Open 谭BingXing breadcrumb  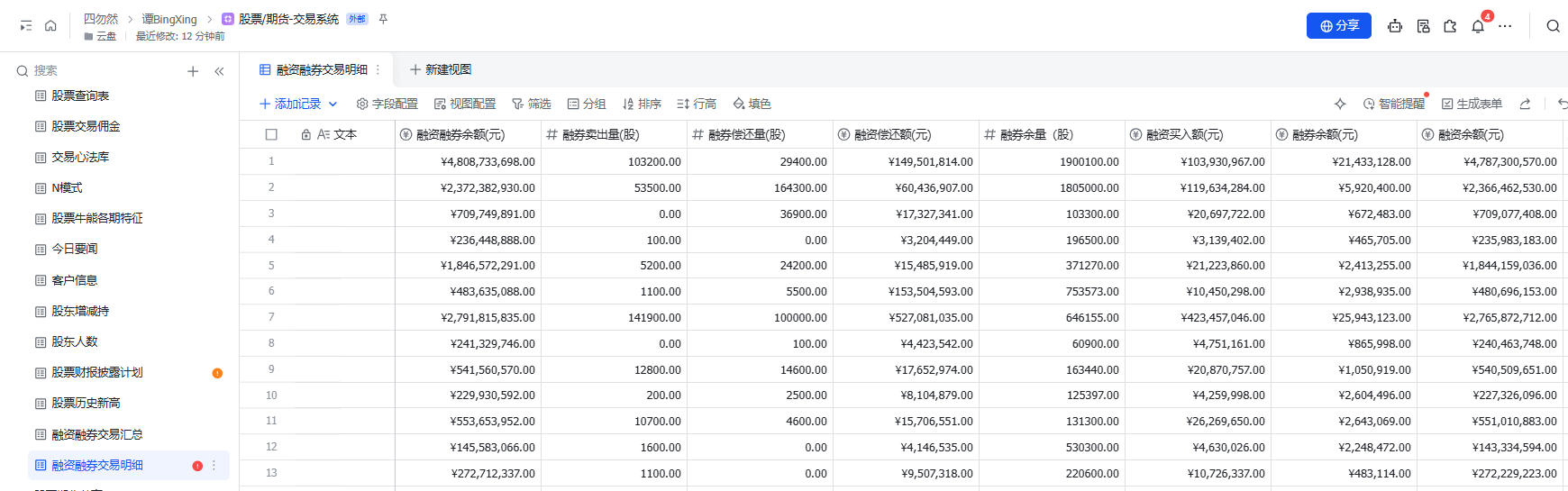click(169, 19)
